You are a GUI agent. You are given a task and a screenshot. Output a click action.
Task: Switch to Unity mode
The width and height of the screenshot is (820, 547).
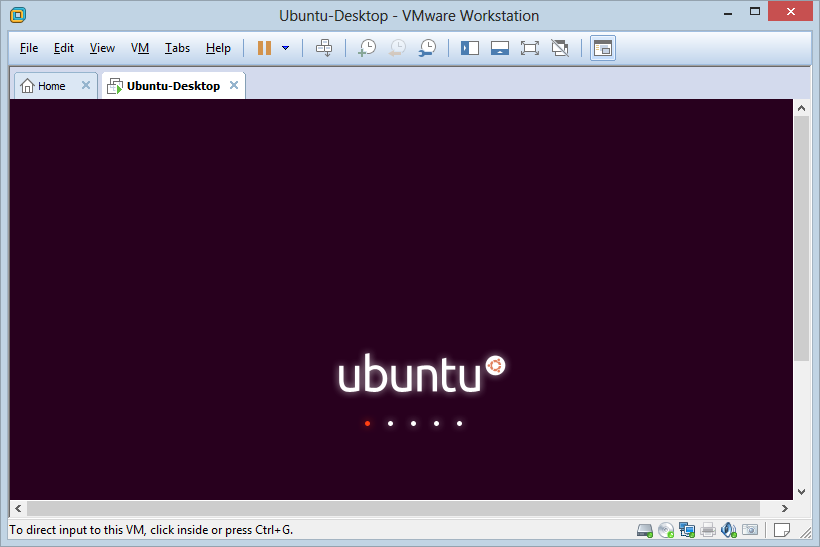click(x=560, y=48)
